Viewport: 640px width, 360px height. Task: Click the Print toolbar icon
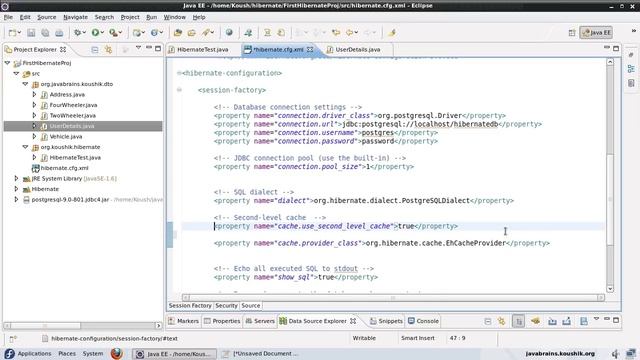click(x=59, y=33)
